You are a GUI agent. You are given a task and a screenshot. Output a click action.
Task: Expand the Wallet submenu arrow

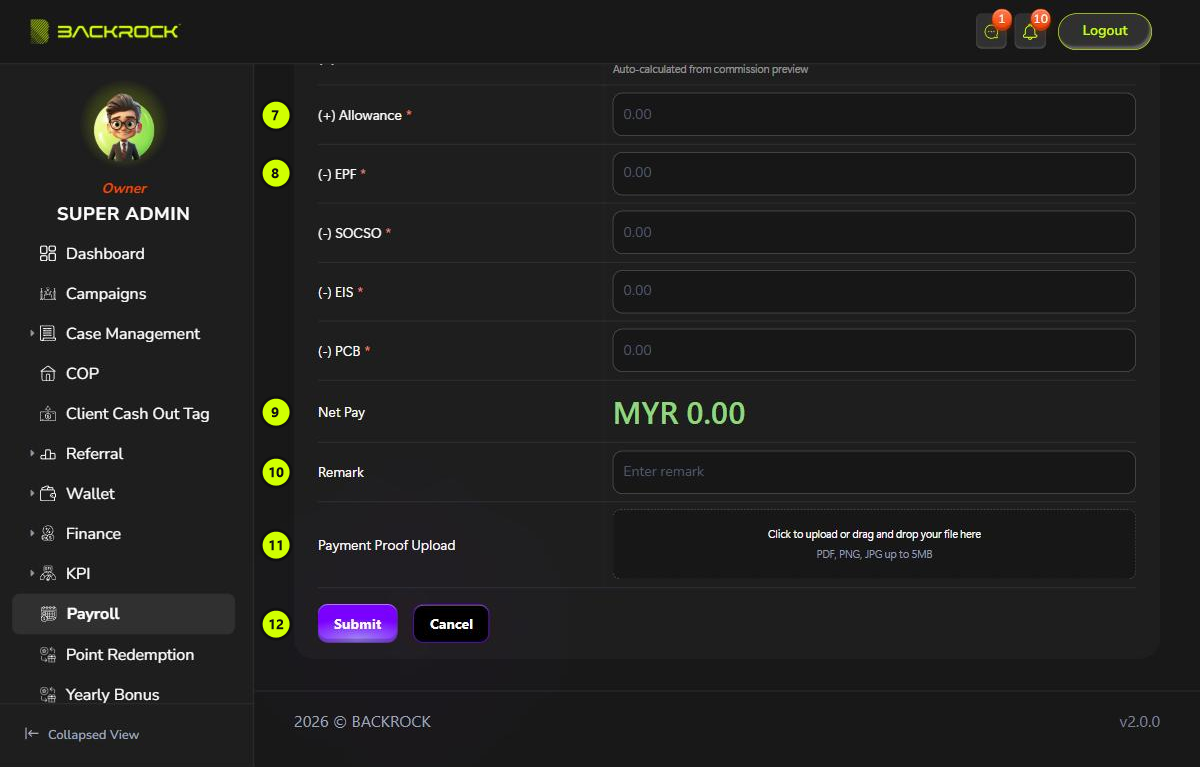click(32, 494)
